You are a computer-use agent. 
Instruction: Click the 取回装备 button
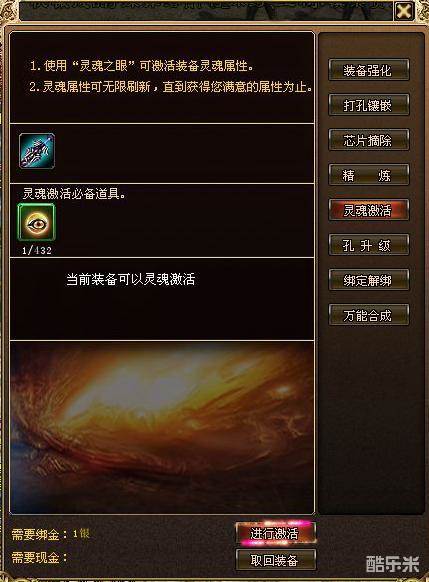(x=275, y=560)
